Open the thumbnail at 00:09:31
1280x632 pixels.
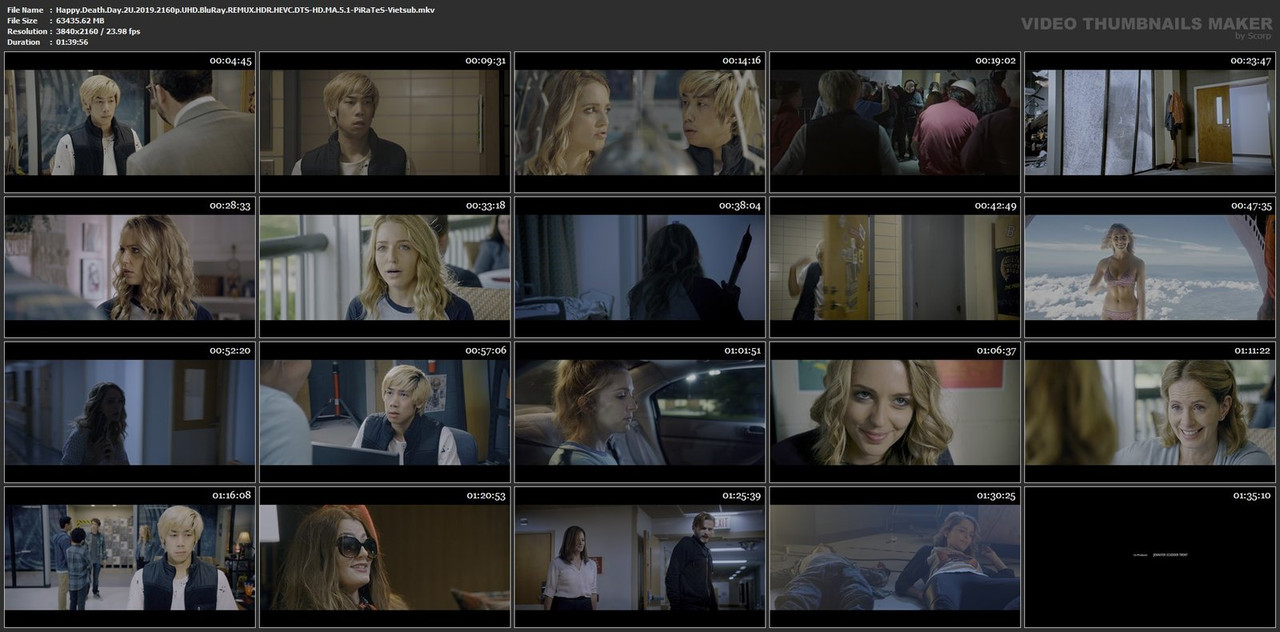(385, 122)
